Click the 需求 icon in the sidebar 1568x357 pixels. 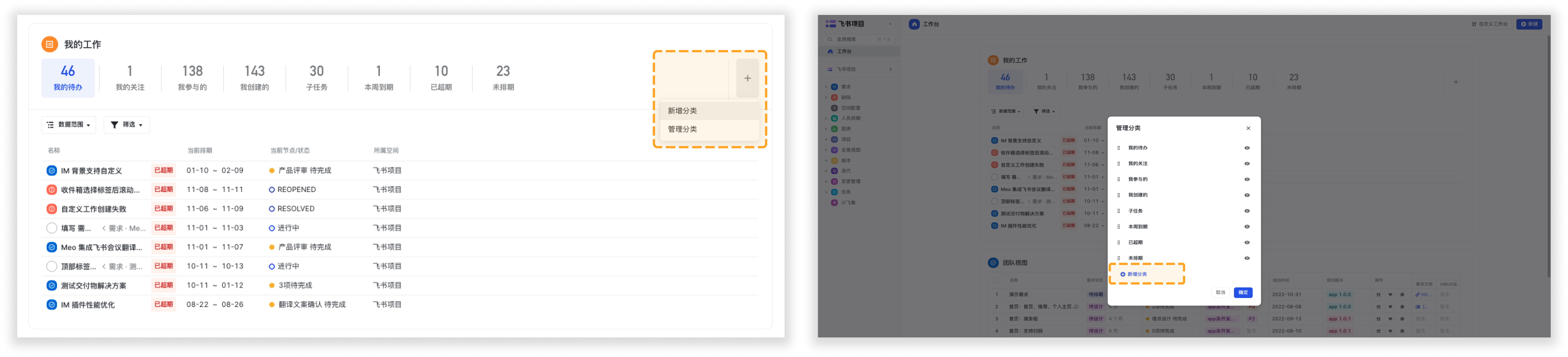pos(835,87)
